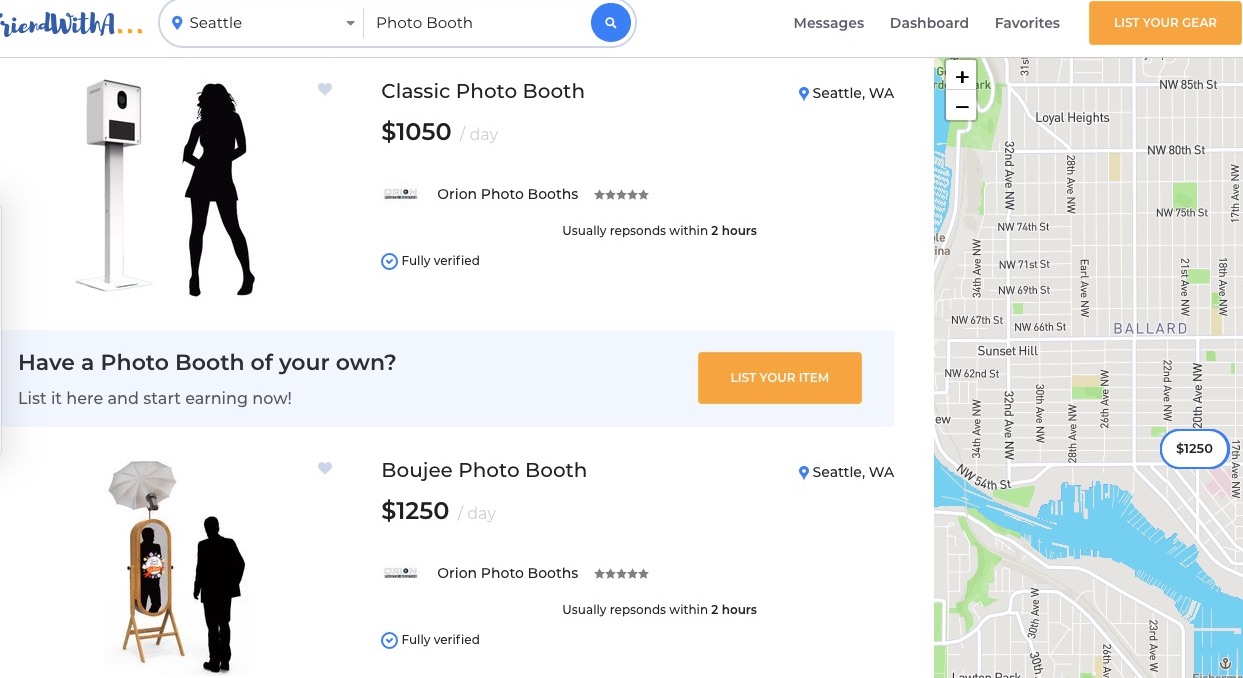Favorite the Boujee Photo Booth heart icon
This screenshot has height=678, width=1243.
(325, 468)
